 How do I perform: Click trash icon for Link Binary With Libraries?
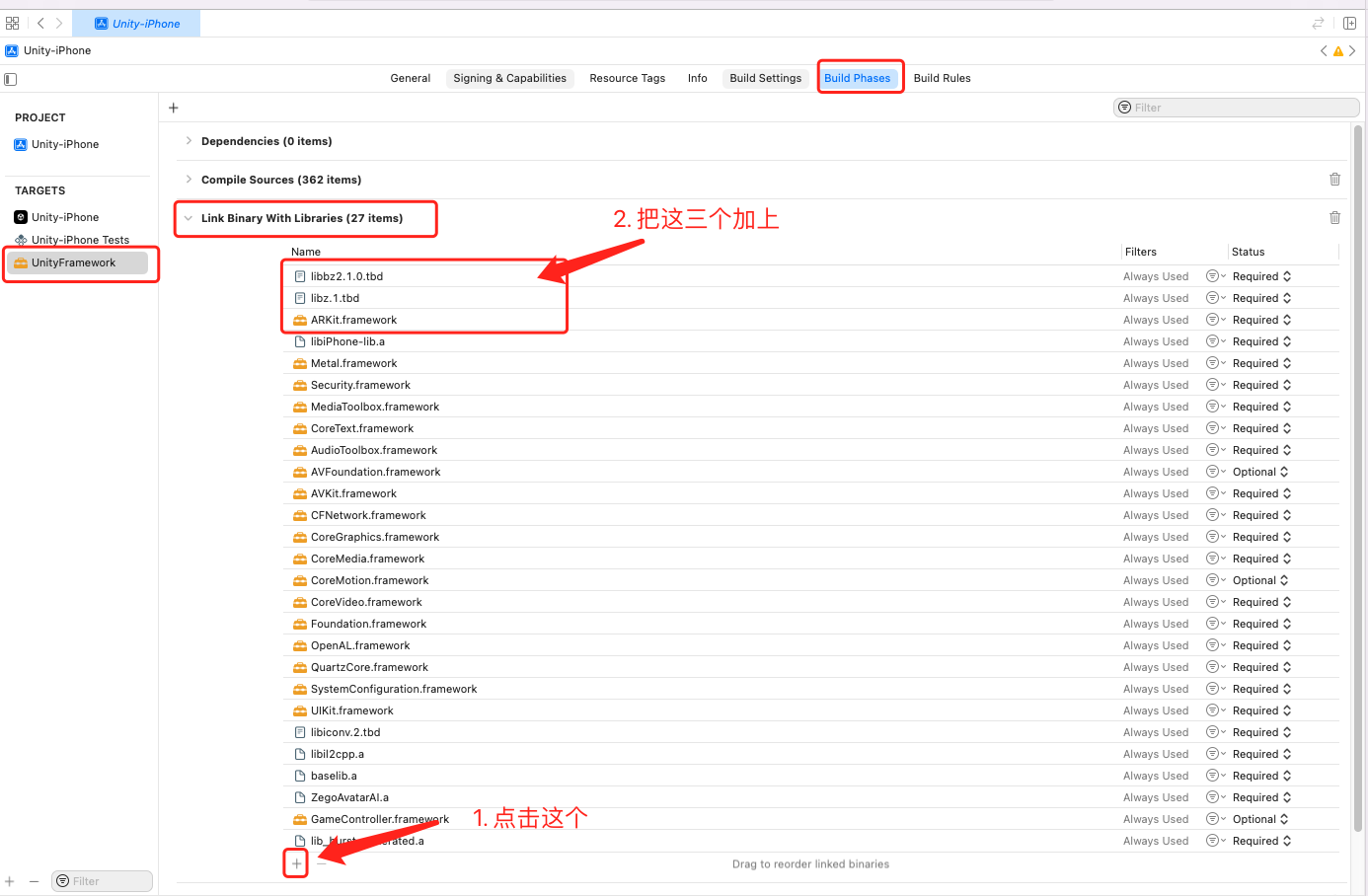(x=1334, y=218)
